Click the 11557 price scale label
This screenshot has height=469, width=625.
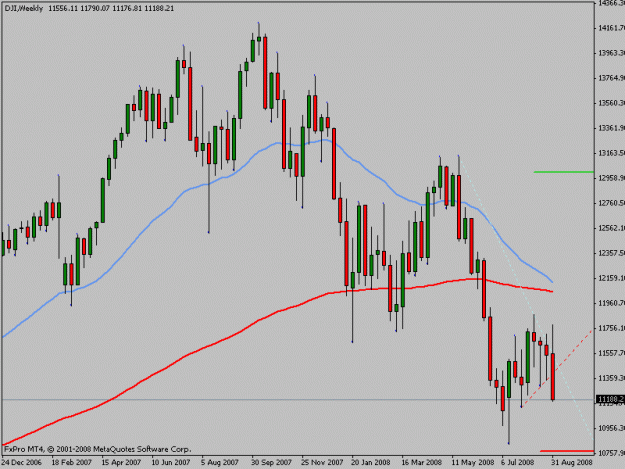(x=611, y=353)
